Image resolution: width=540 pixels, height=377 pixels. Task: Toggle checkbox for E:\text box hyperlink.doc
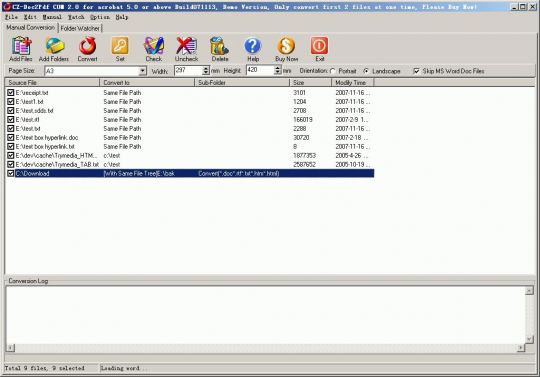click(10, 137)
